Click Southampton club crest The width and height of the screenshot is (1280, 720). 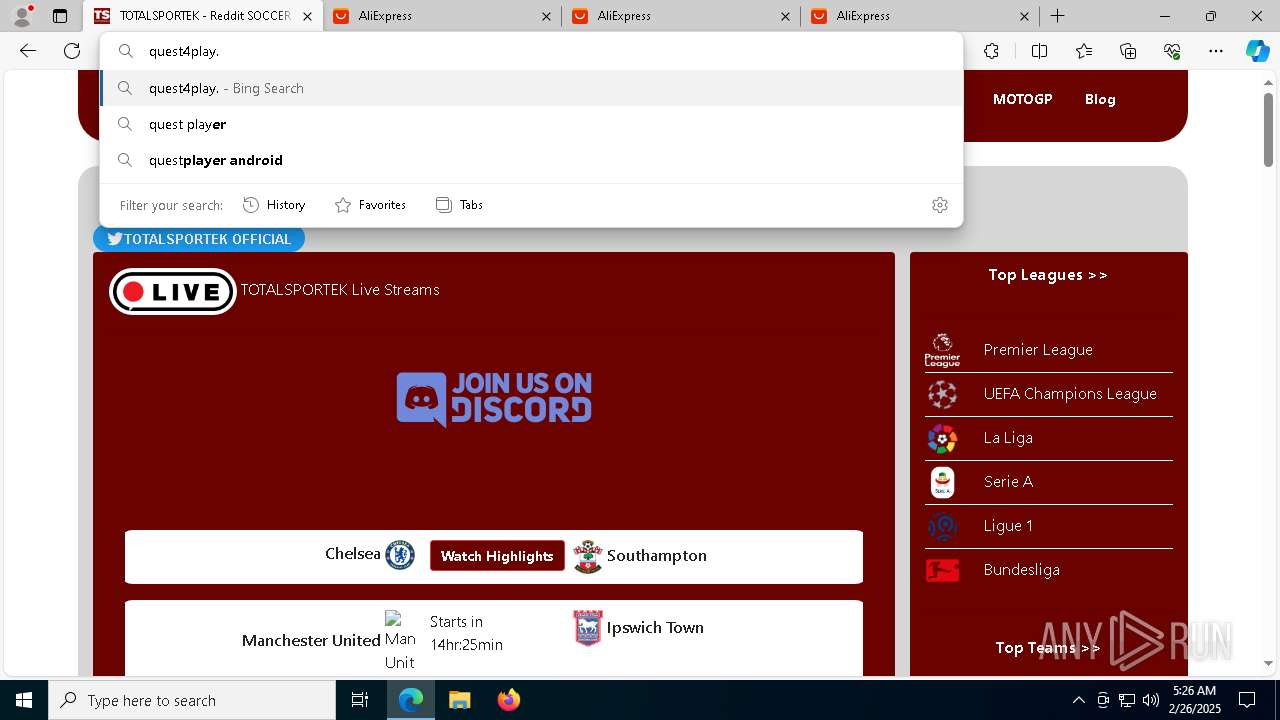[x=588, y=556]
